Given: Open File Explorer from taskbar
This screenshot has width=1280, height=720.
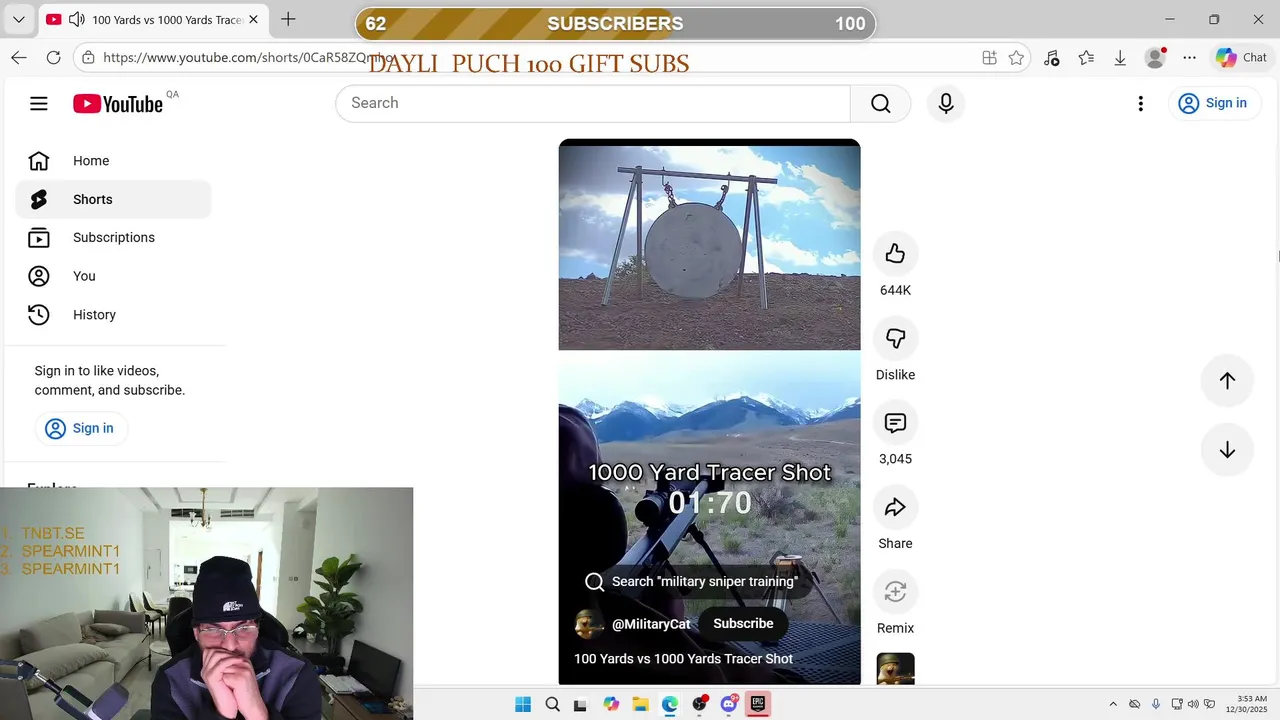Looking at the screenshot, I should [x=640, y=704].
